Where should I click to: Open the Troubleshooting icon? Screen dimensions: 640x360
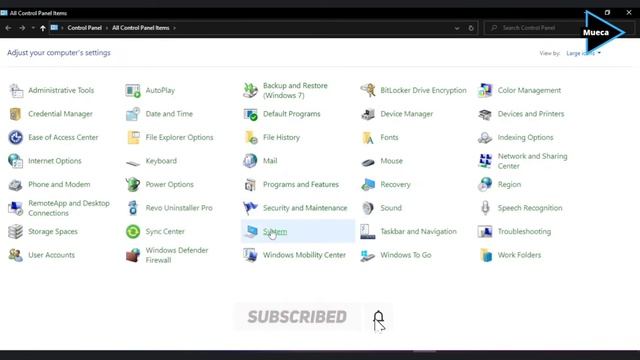[x=485, y=231]
